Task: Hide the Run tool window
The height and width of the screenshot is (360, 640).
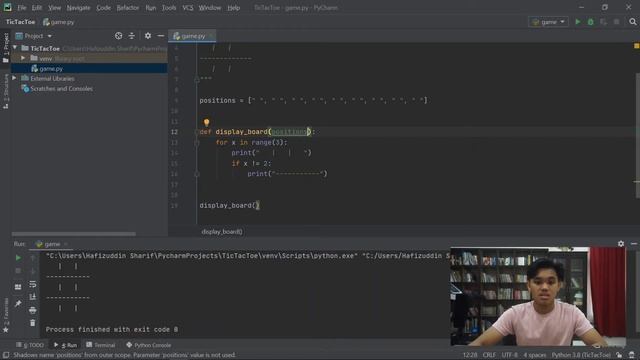Action: coord(633,244)
